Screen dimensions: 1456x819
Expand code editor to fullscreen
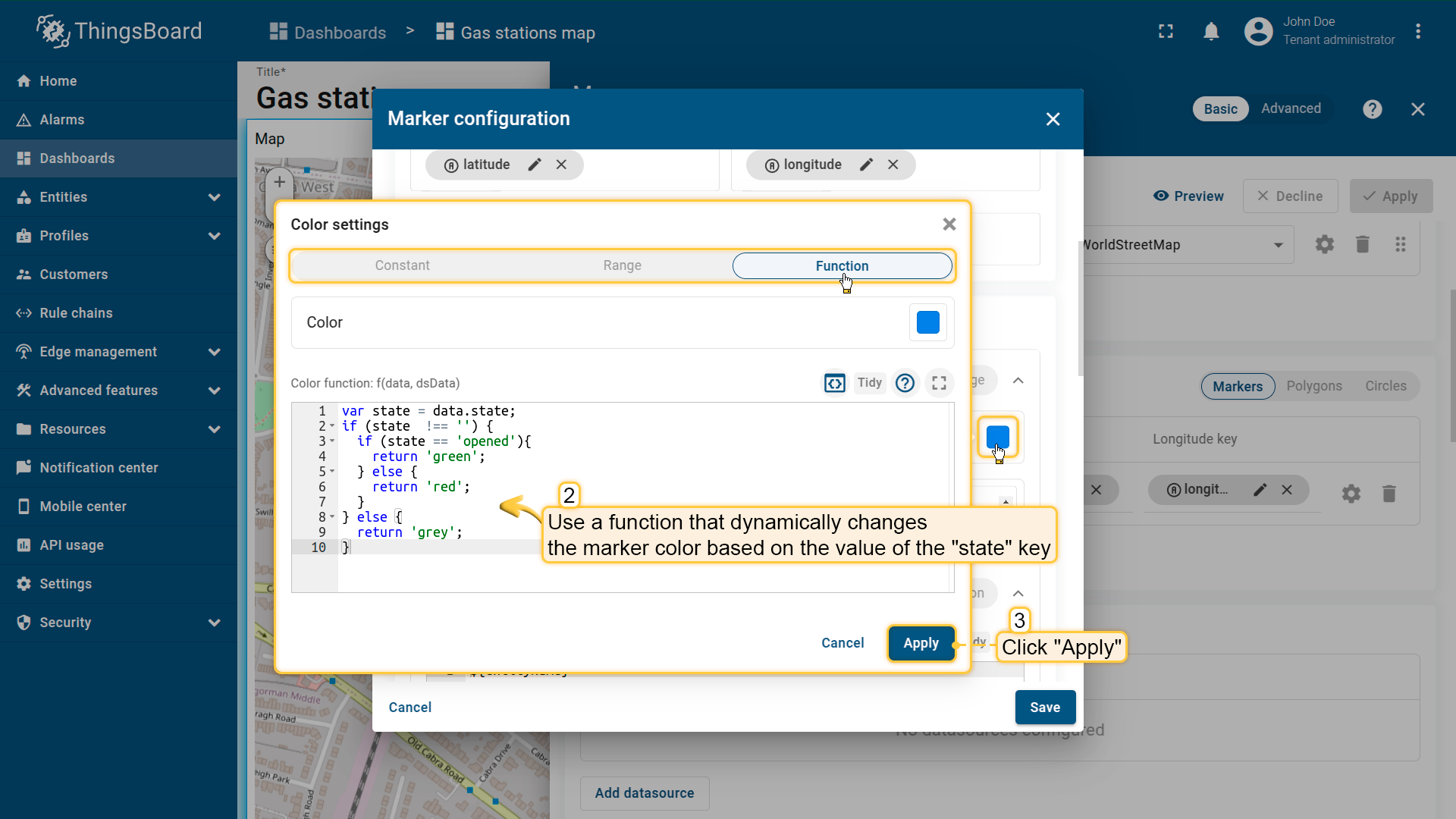pyautogui.click(x=939, y=383)
